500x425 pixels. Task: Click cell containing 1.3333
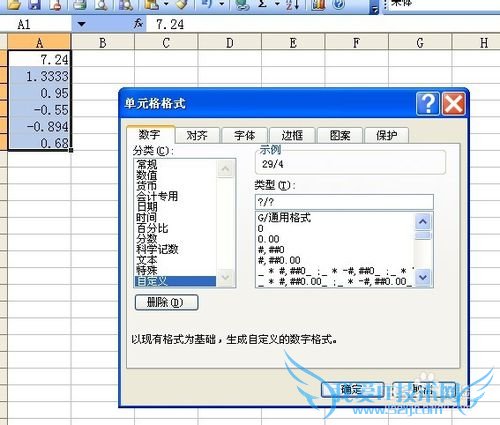[39, 76]
